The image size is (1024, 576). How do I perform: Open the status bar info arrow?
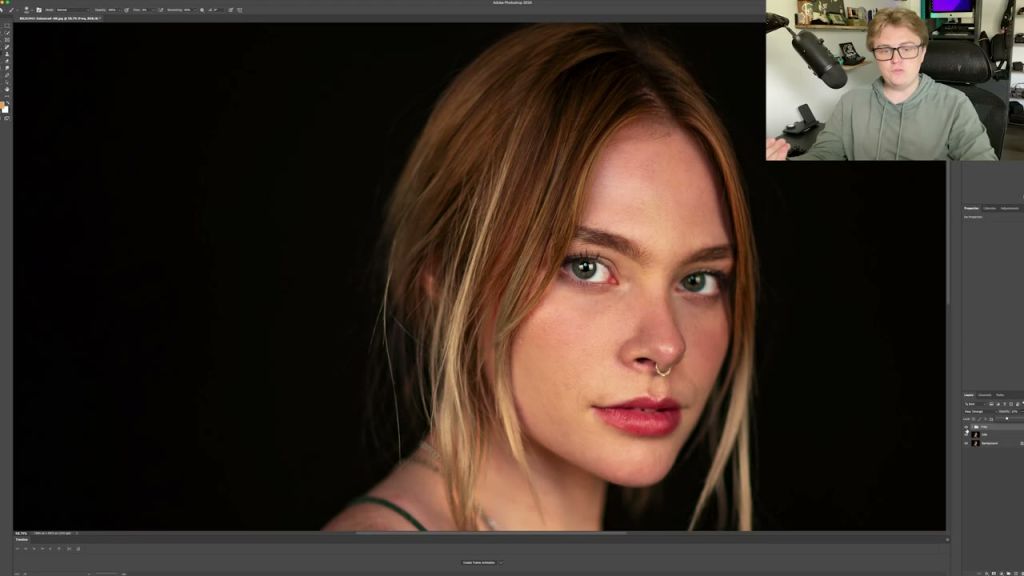76,533
